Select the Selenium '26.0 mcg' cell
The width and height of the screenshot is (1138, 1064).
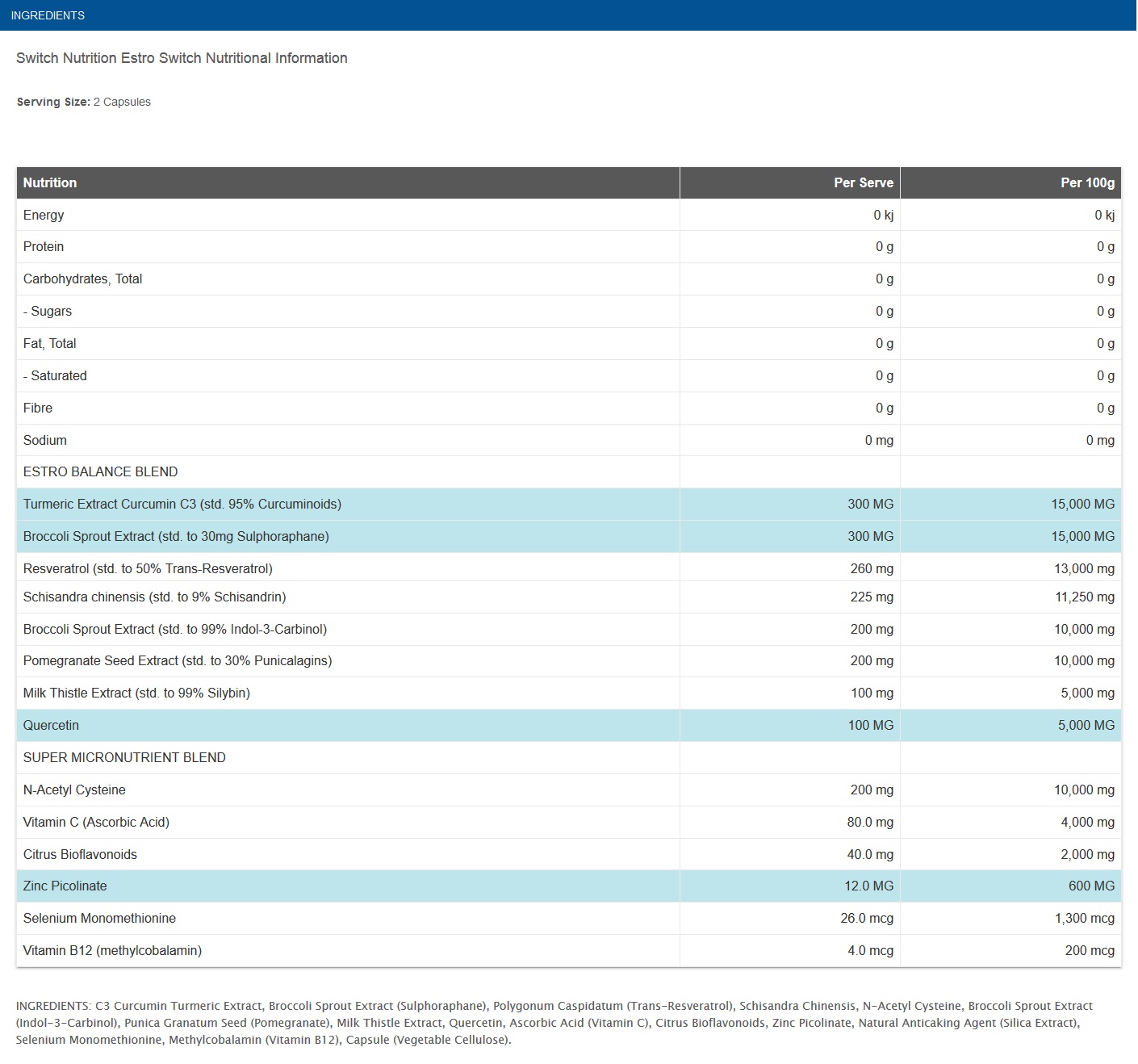[x=790, y=919]
